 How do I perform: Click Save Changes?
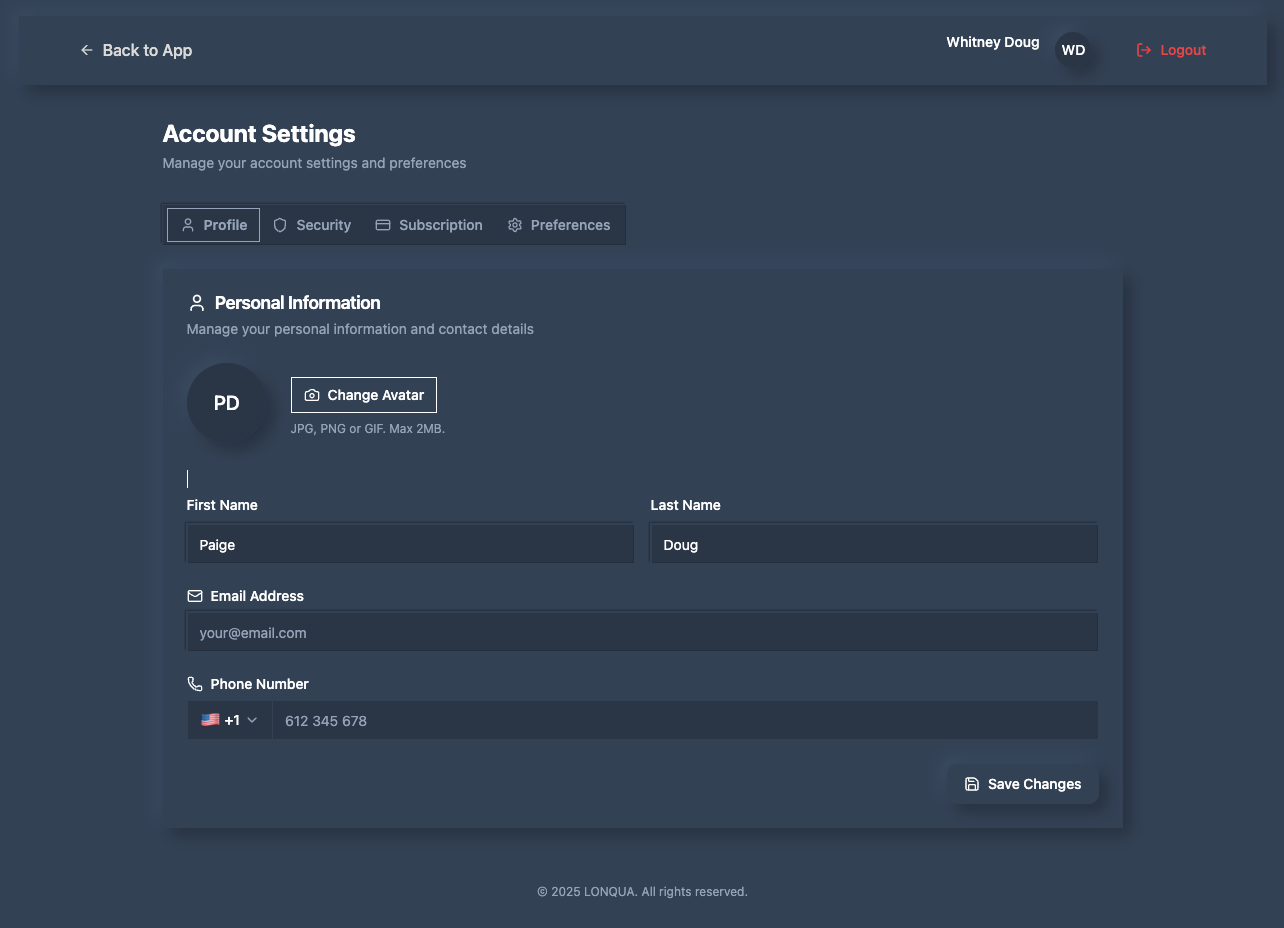1023,784
